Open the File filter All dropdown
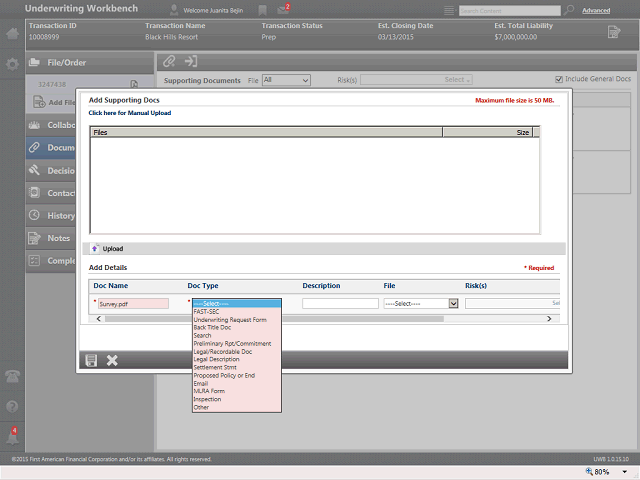 tap(286, 80)
